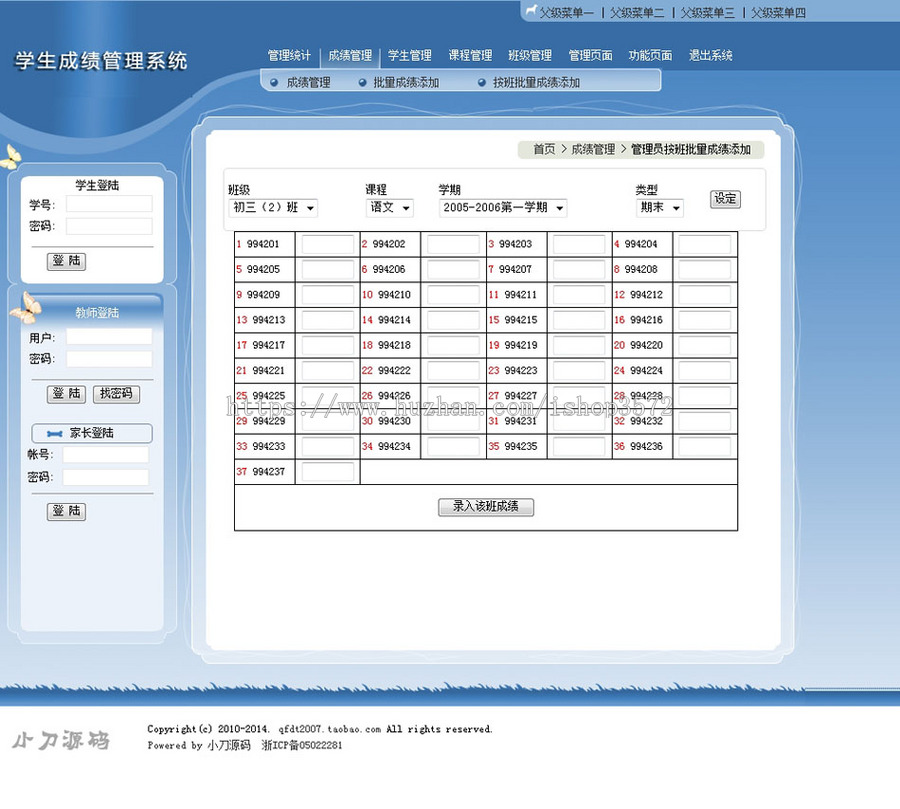The width and height of the screenshot is (900, 809).
Task: Open the 课程 dropdown showing 语文
Action: (390, 208)
